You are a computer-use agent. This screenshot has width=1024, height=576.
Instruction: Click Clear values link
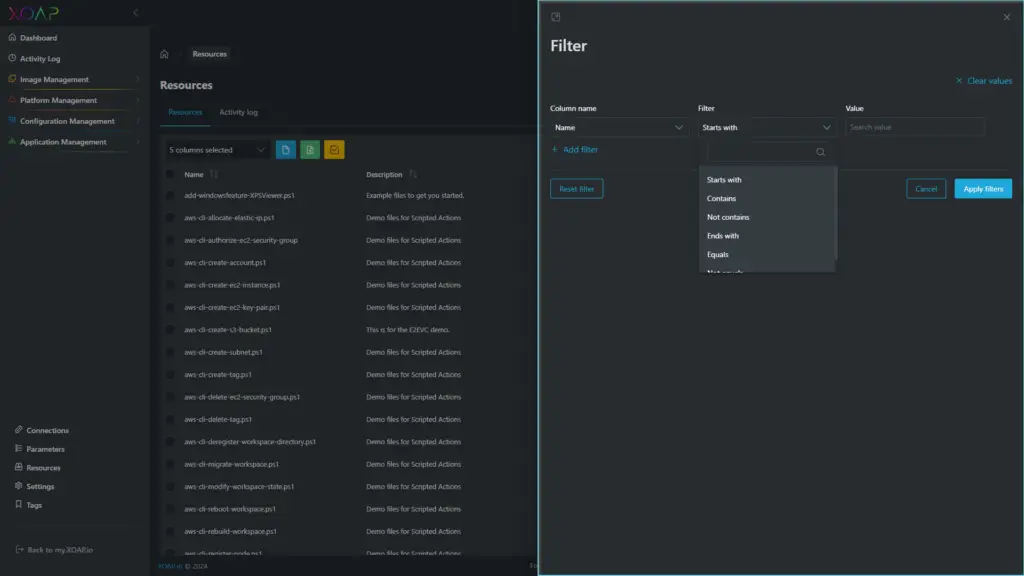coord(984,81)
